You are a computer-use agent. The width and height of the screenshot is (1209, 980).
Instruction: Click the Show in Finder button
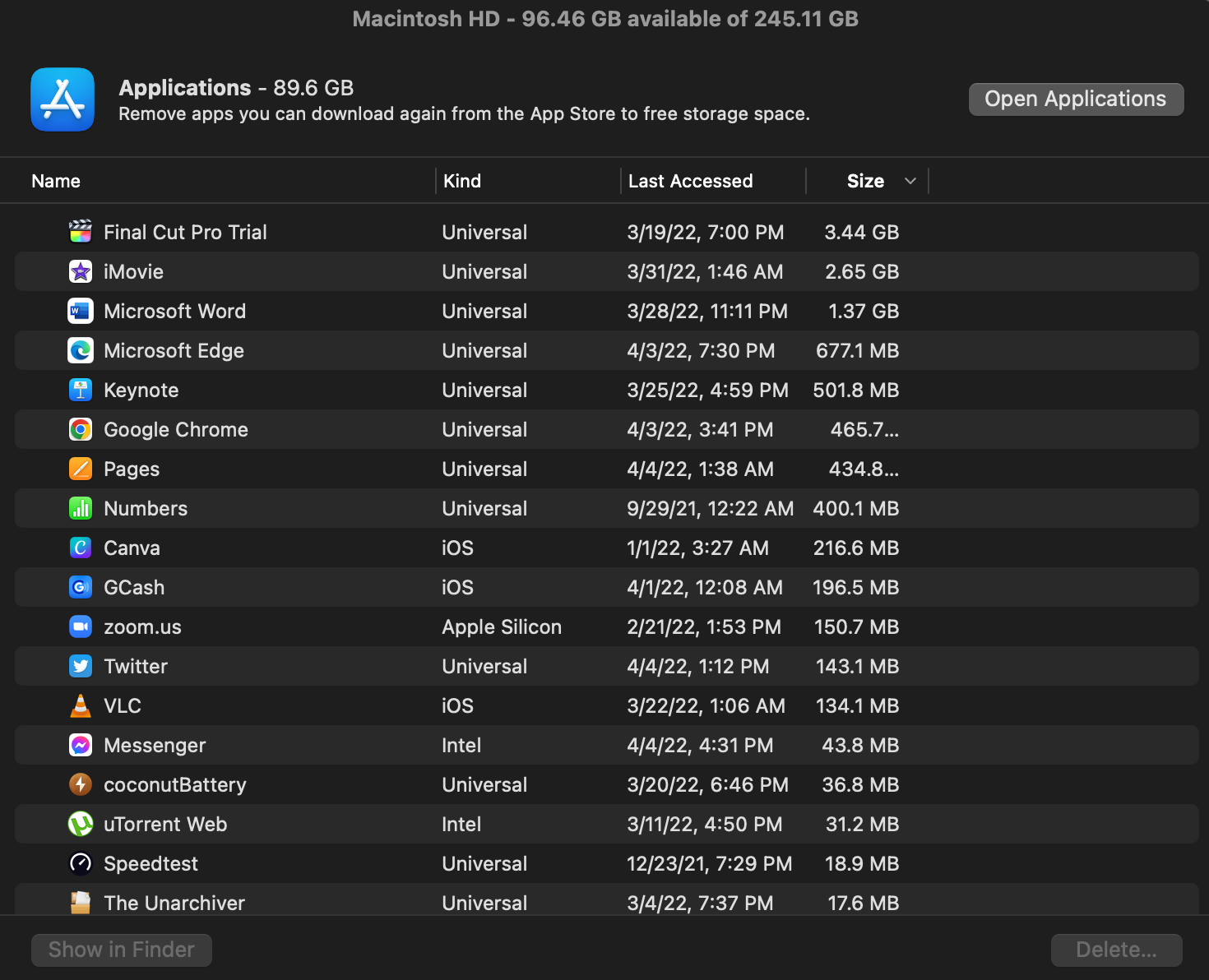pos(122,950)
